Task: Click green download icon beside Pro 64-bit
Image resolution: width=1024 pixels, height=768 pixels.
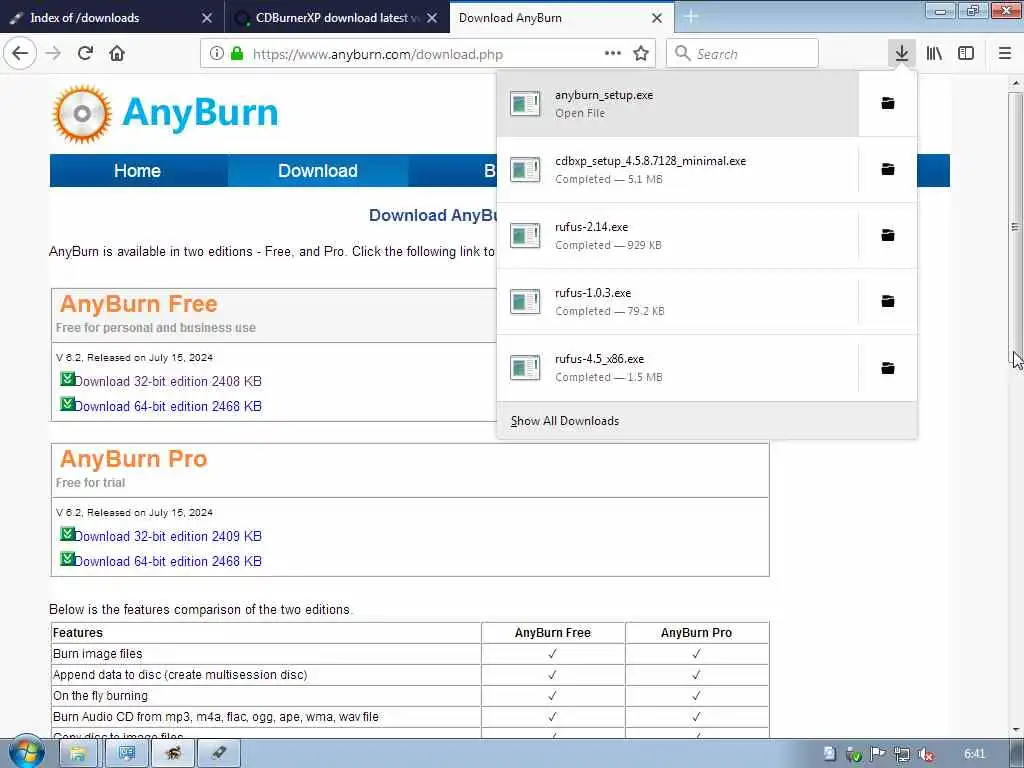Action: coord(67,558)
